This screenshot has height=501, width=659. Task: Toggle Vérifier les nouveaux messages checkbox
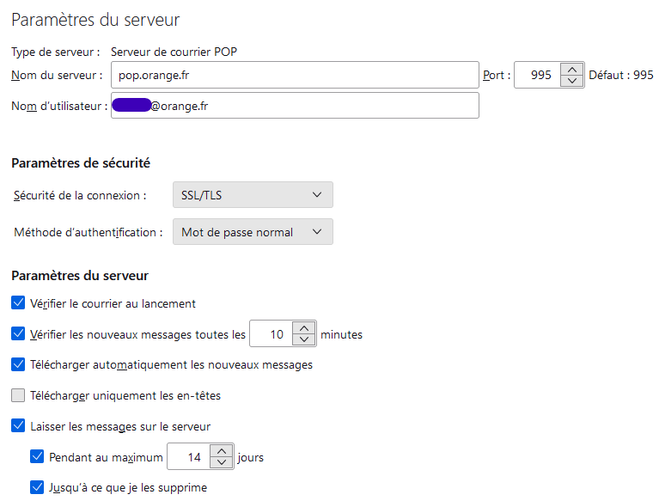point(18,334)
